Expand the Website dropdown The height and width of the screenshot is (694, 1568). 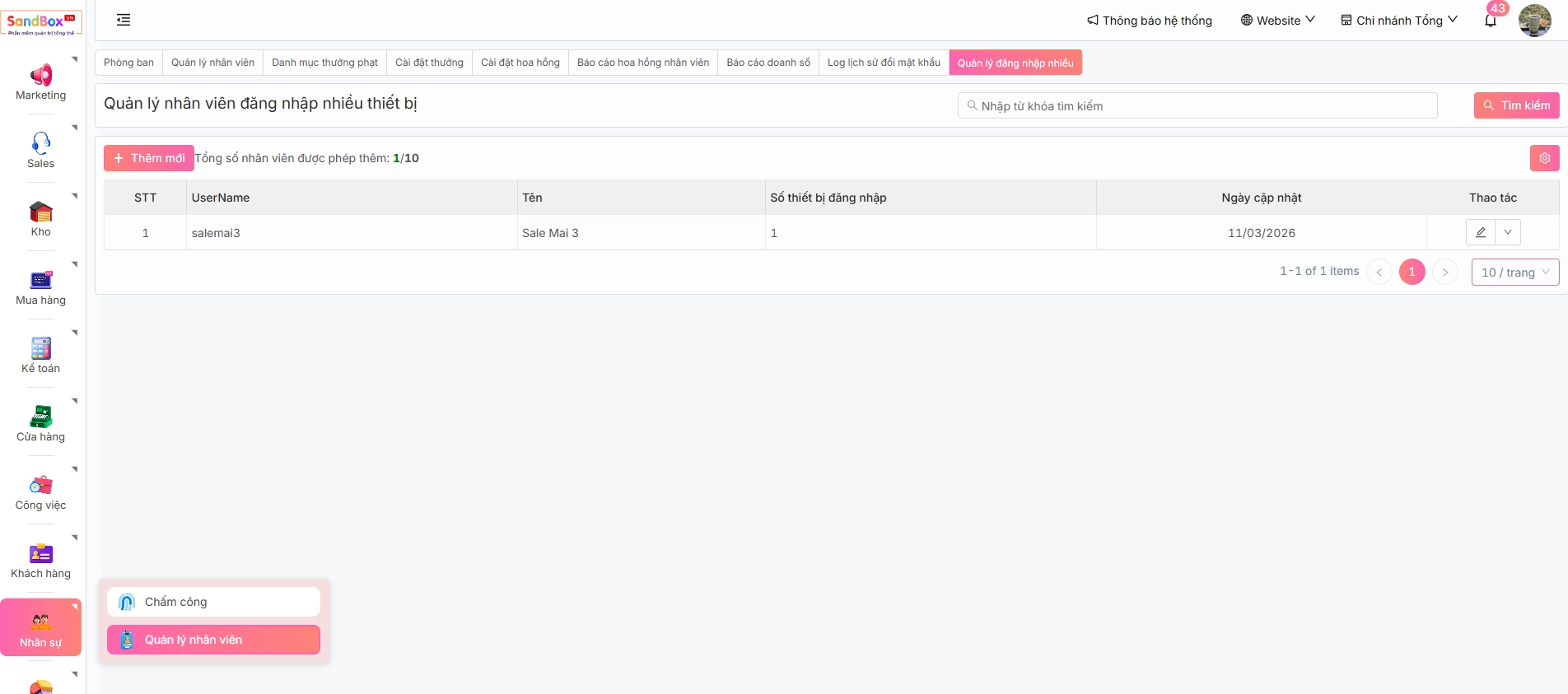[x=1277, y=21]
